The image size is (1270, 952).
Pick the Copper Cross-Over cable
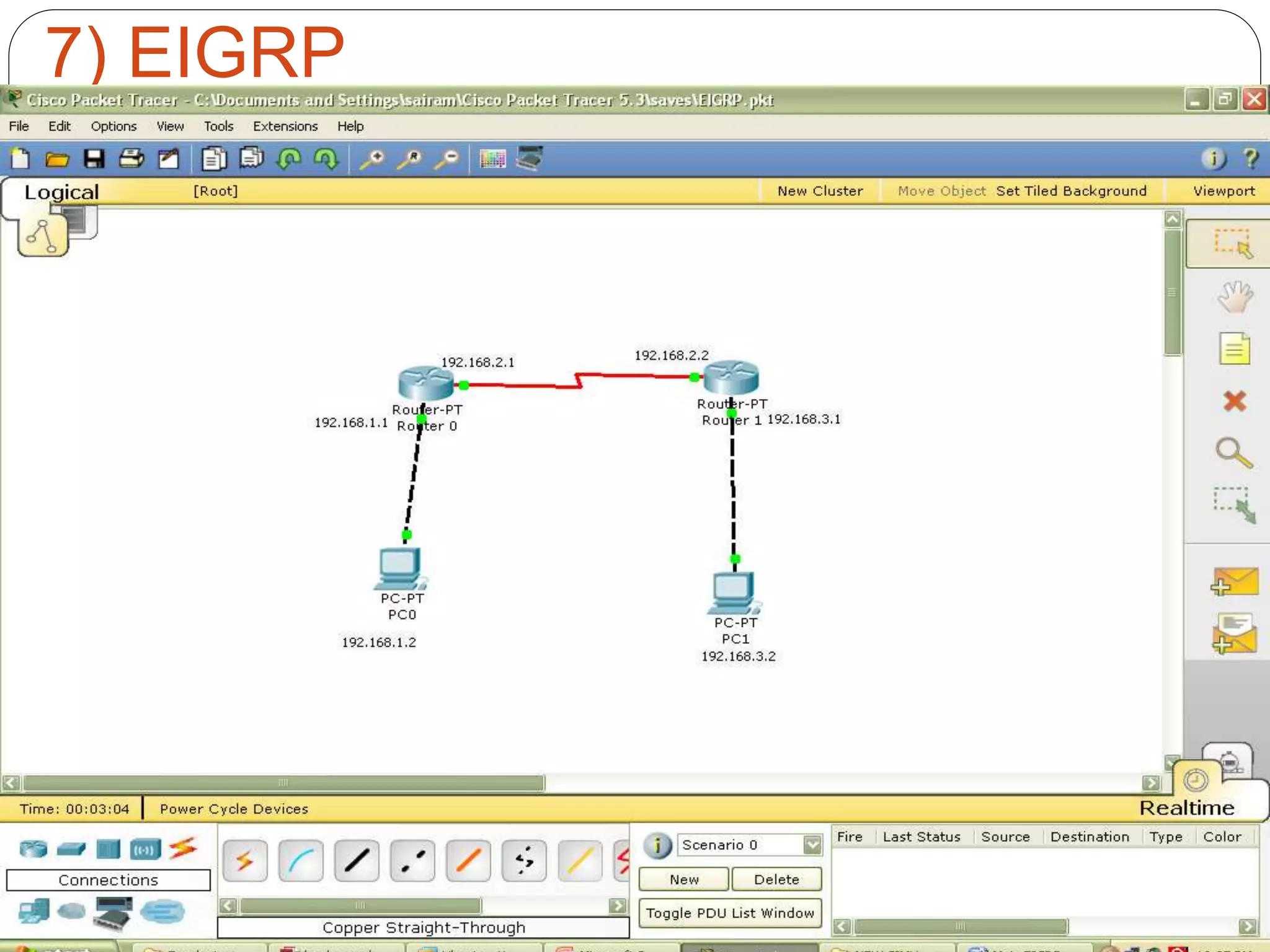tap(412, 861)
